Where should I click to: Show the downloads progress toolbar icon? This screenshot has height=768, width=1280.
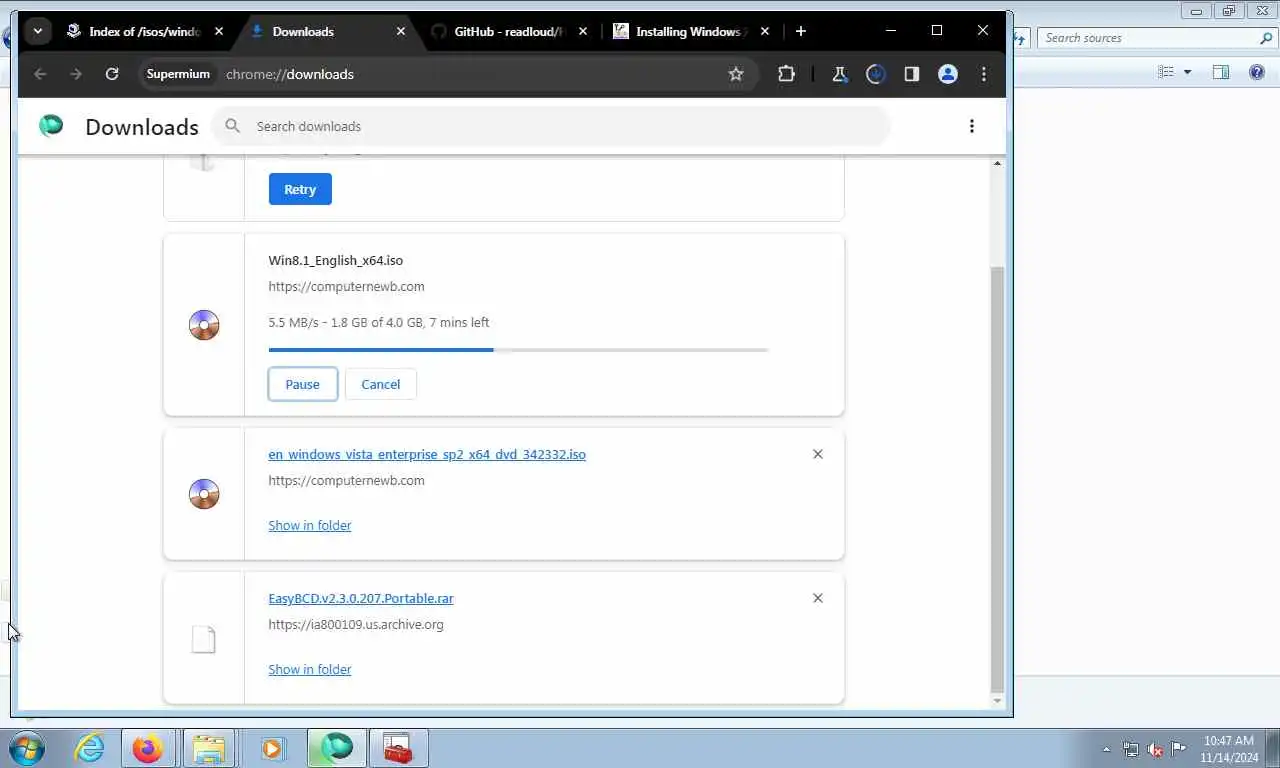point(876,74)
